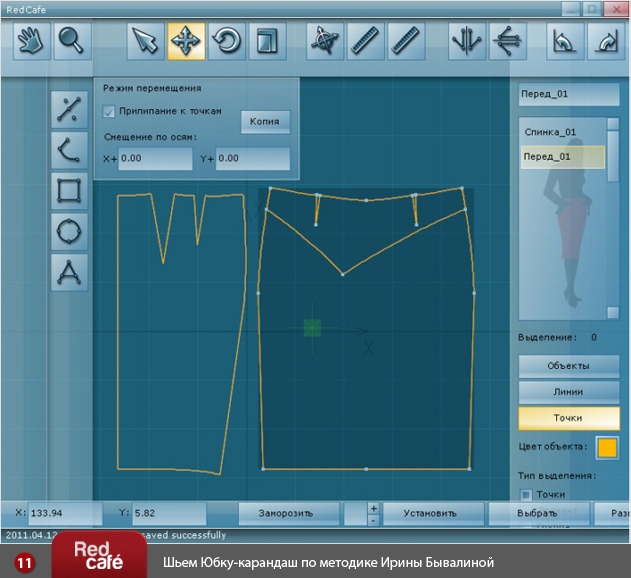
Task: Click the 'Перед_01' name field at top
Action: tap(569, 95)
